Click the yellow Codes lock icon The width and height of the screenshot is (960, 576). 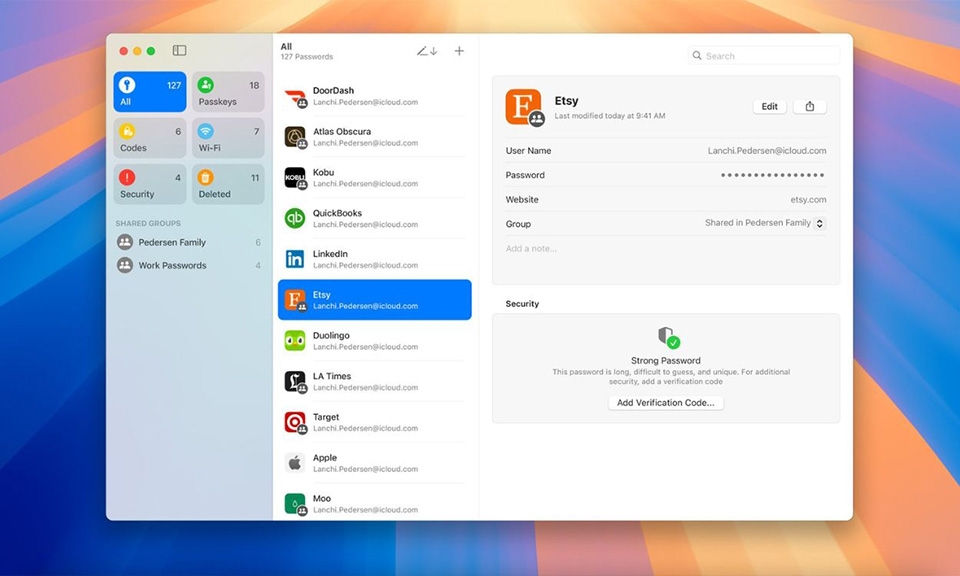tap(127, 131)
